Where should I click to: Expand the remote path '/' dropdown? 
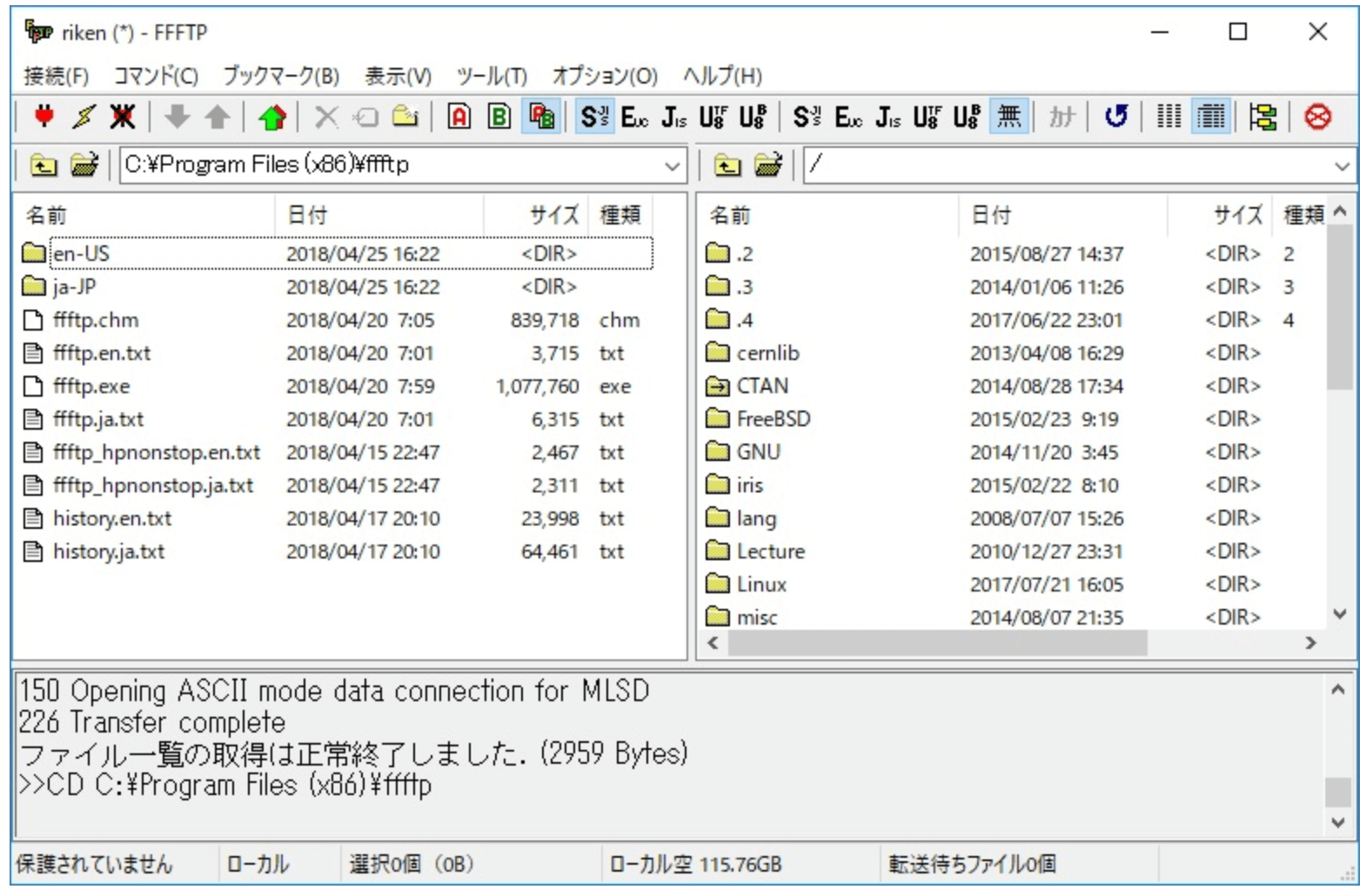[1342, 165]
